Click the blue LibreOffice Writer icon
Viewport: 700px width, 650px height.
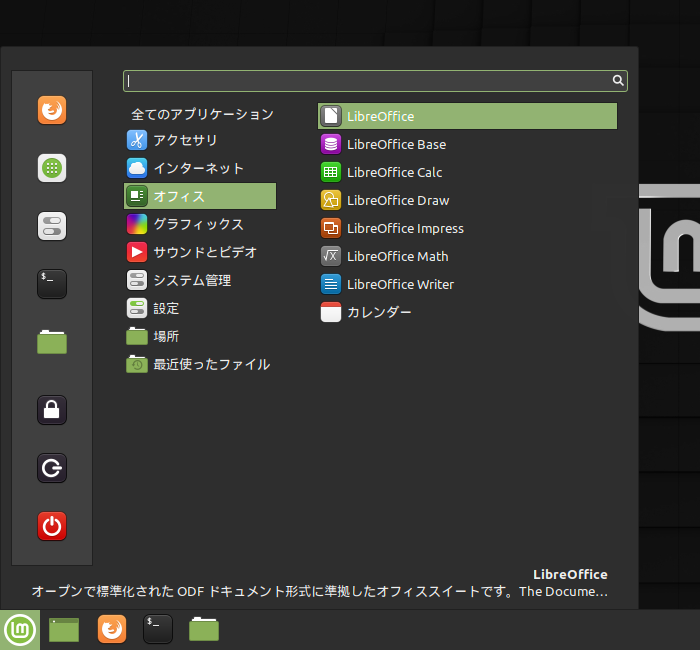[331, 284]
